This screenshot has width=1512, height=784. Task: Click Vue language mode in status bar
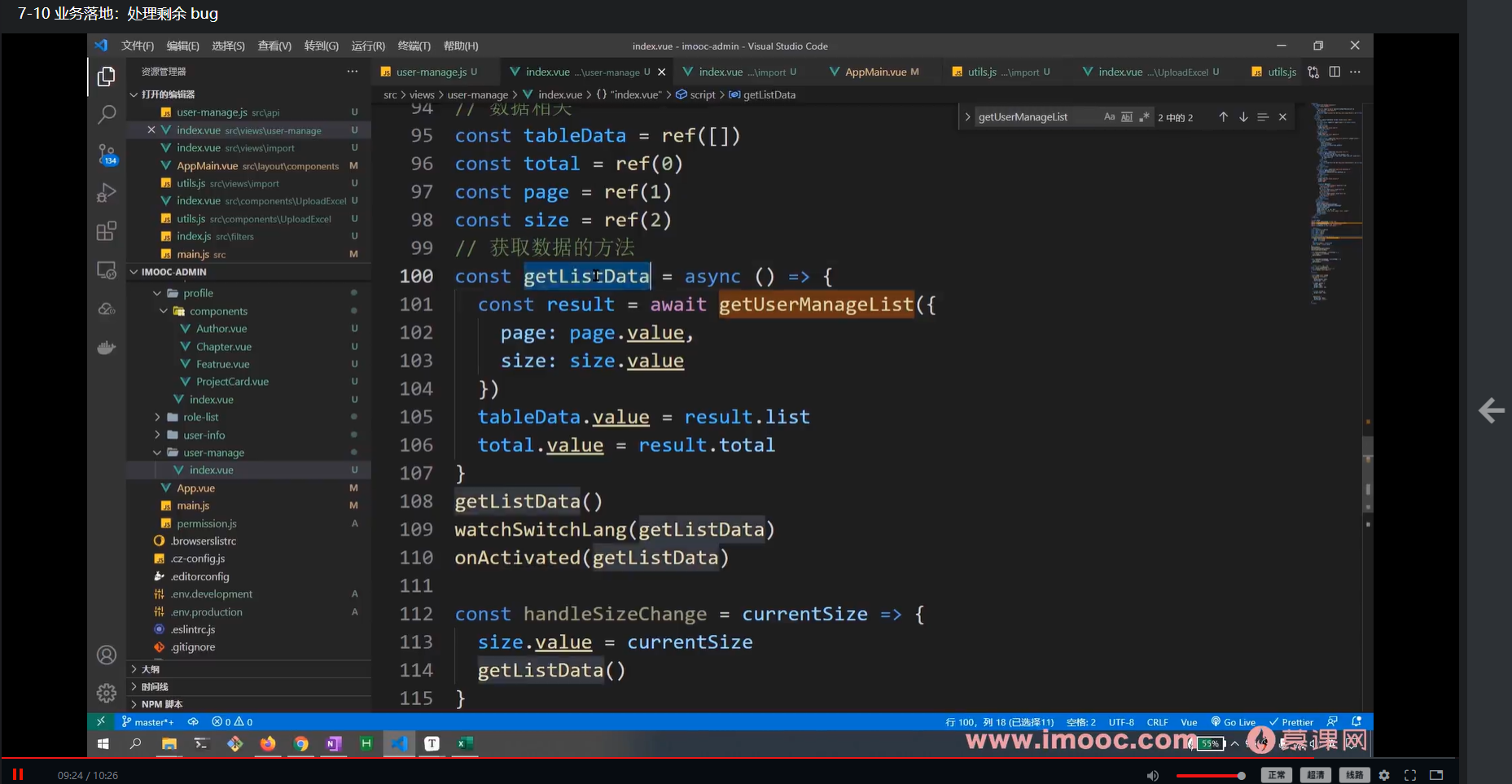pyautogui.click(x=1189, y=722)
